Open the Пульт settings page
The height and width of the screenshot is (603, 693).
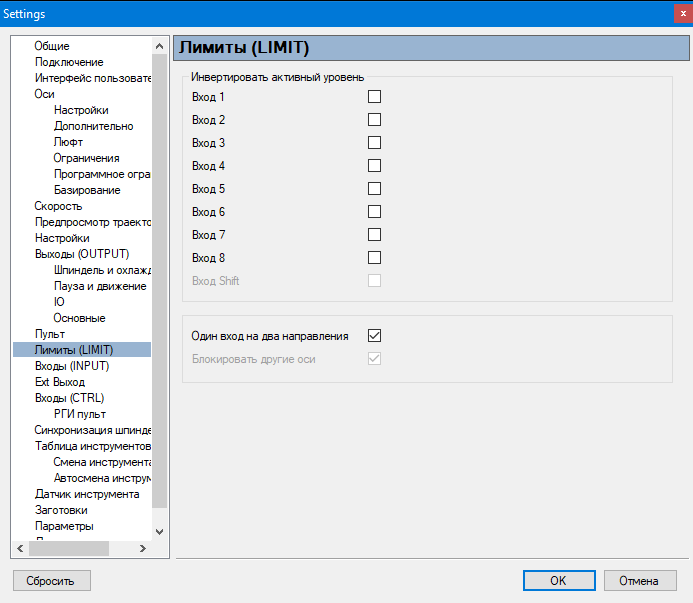pos(50,334)
